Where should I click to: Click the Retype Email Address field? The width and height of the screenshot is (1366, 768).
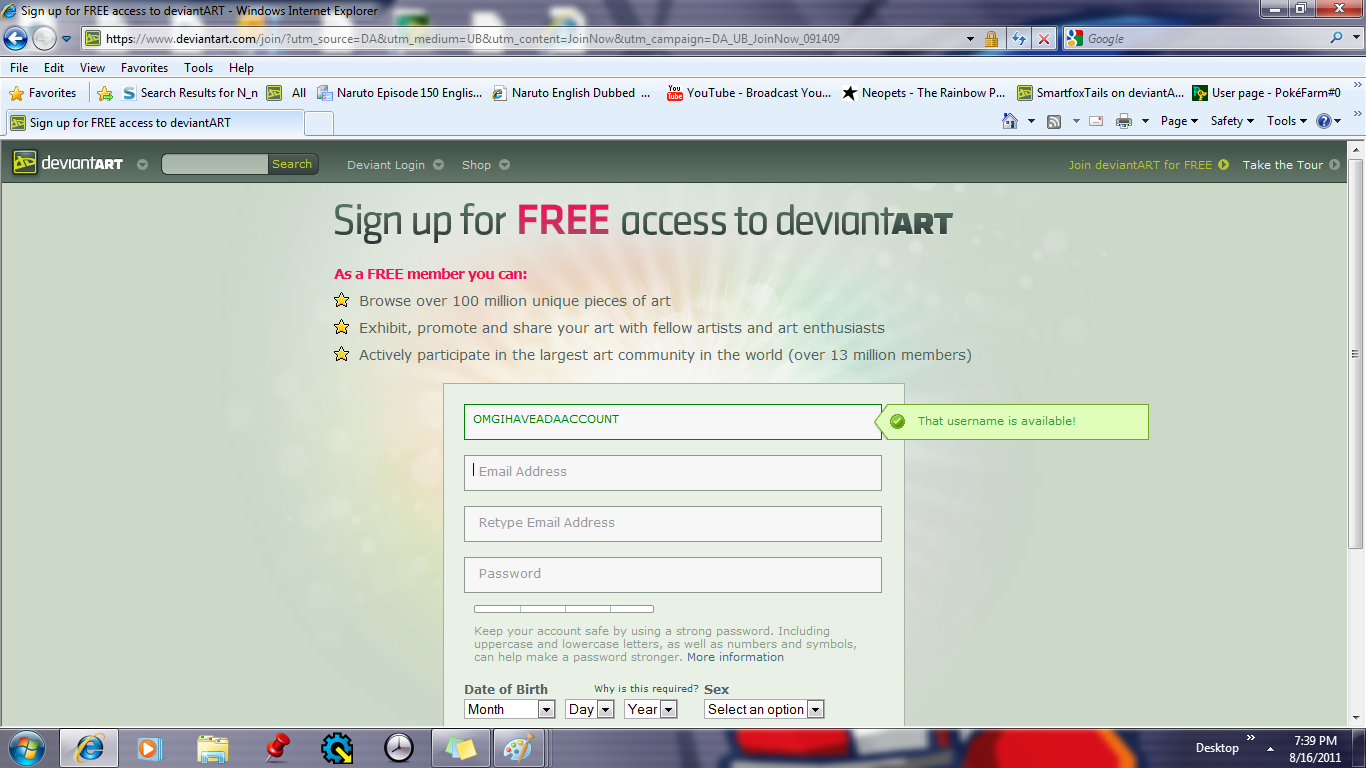pos(673,523)
